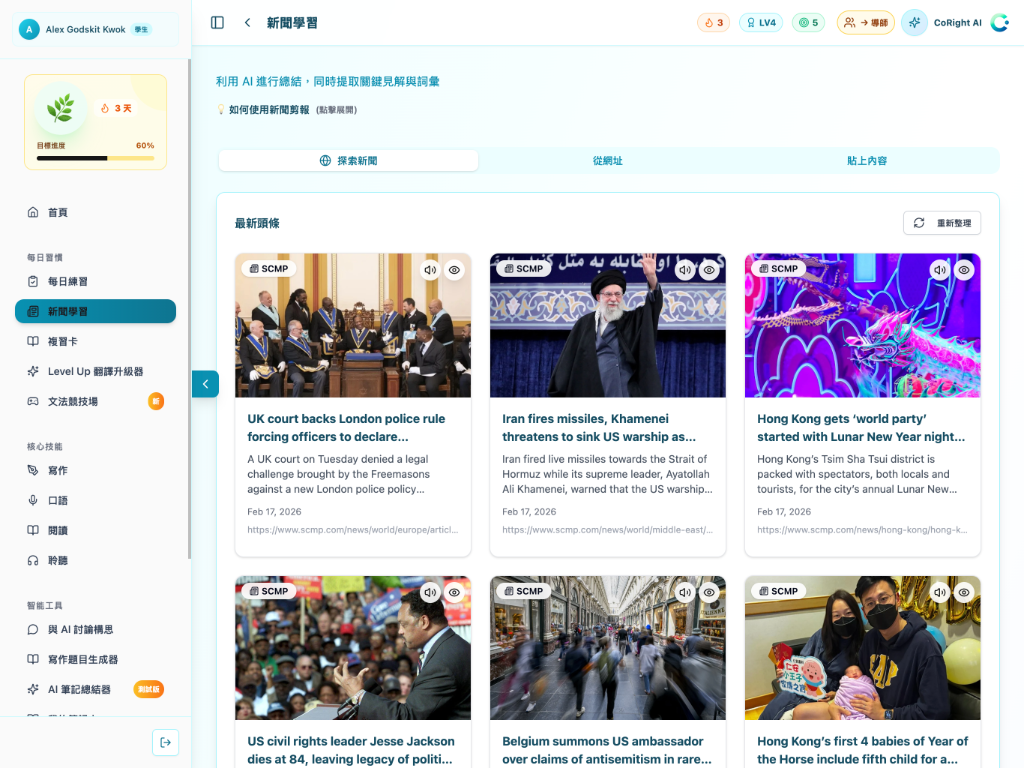Viewport: 1024px width, 768px height.
Task: Open 閱讀 reading skill in sidebar
Action: pyautogui.click(x=95, y=530)
